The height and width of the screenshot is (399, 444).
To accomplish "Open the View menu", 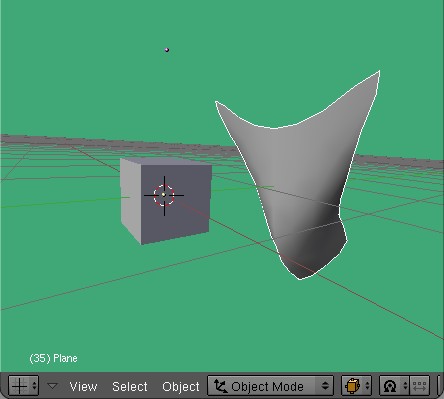I will pos(83,386).
